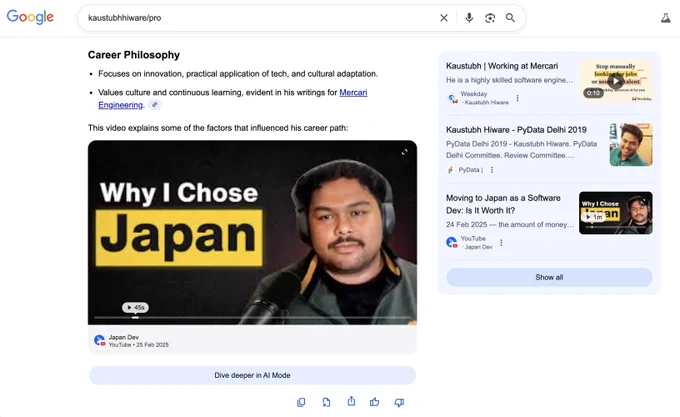Copy the AI overview text
The image size is (680, 417).
pyautogui.click(x=301, y=402)
